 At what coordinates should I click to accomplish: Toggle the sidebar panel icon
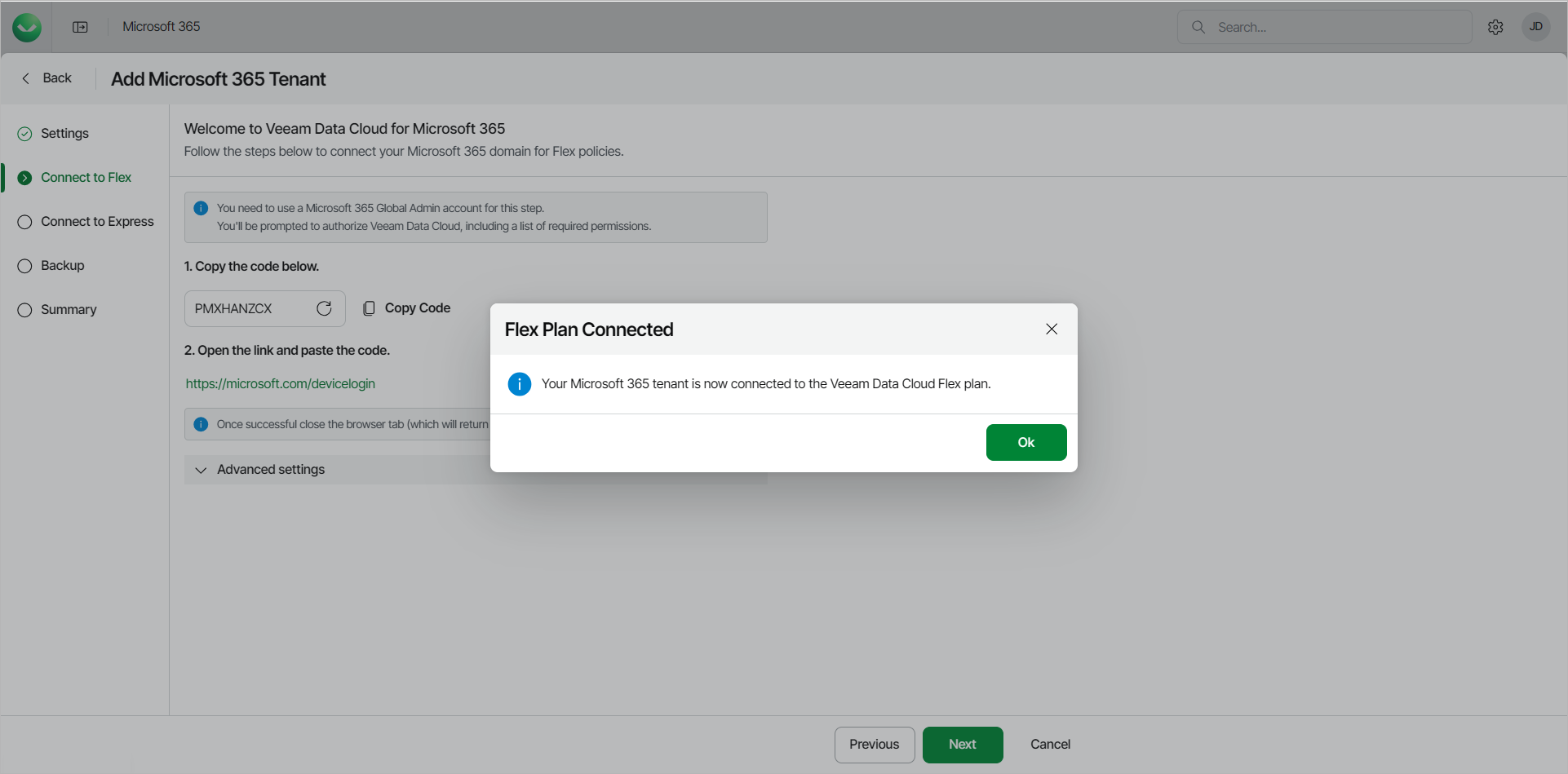[80, 27]
